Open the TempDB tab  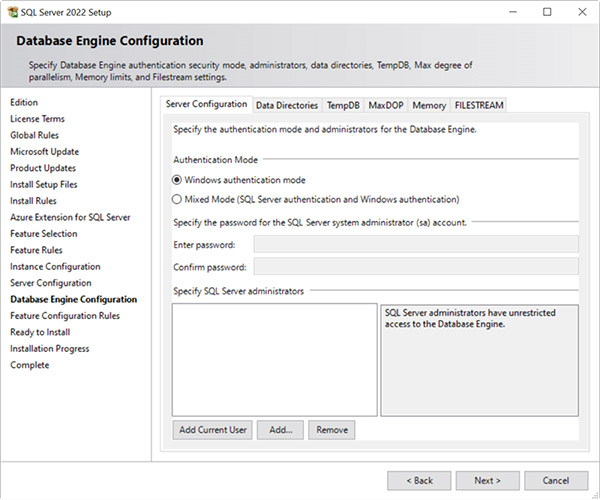(x=343, y=105)
